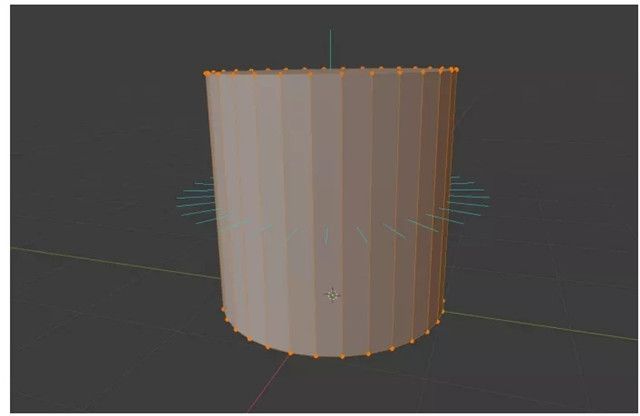Click the 3D cursor crosshair on the cylinder
This screenshot has height=416, width=640.
click(x=332, y=295)
